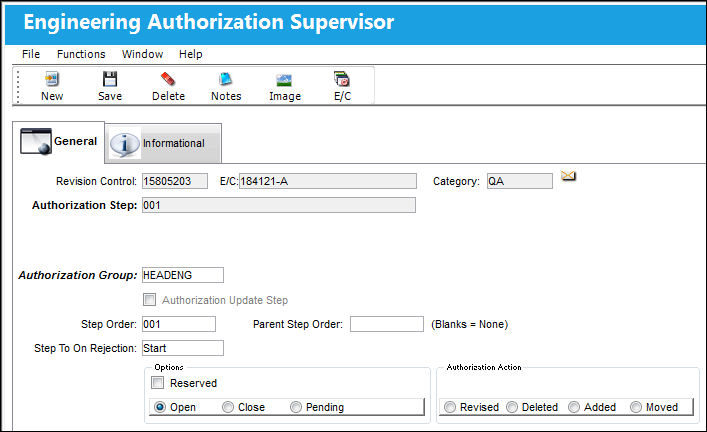Switch to the Informational tab label

(x=174, y=143)
